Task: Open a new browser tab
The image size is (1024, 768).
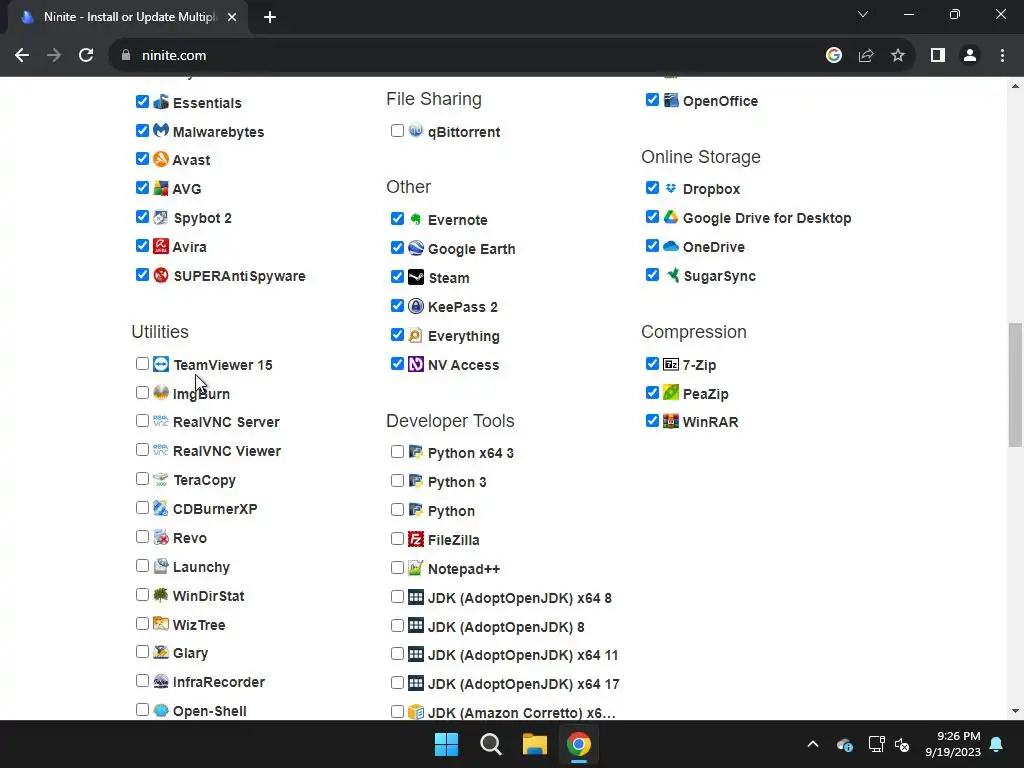Action: pyautogui.click(x=270, y=17)
